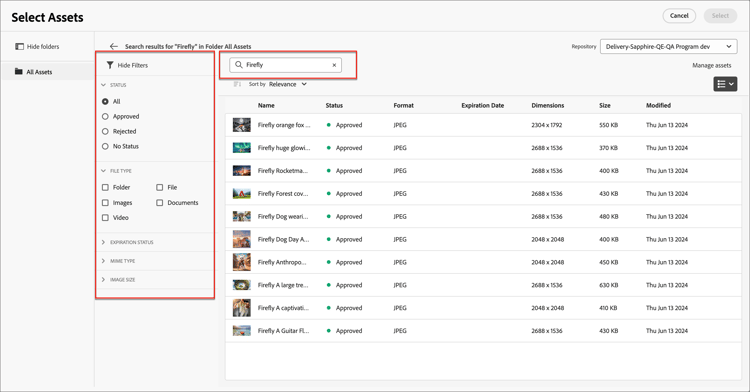Expand the Mime Type filter section
The height and width of the screenshot is (392, 750).
coord(118,261)
